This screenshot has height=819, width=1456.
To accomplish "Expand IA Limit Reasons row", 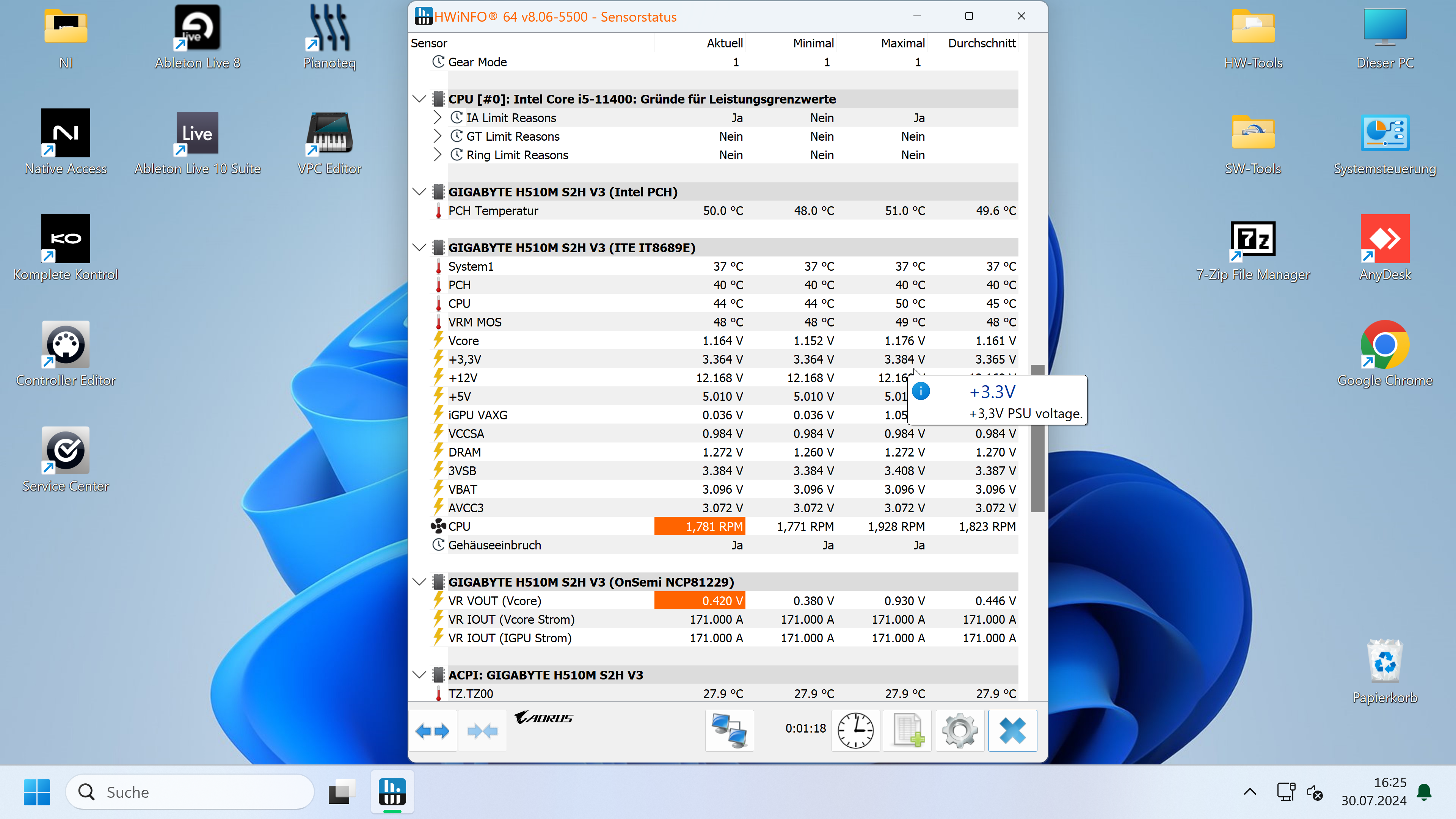I will (438, 118).
